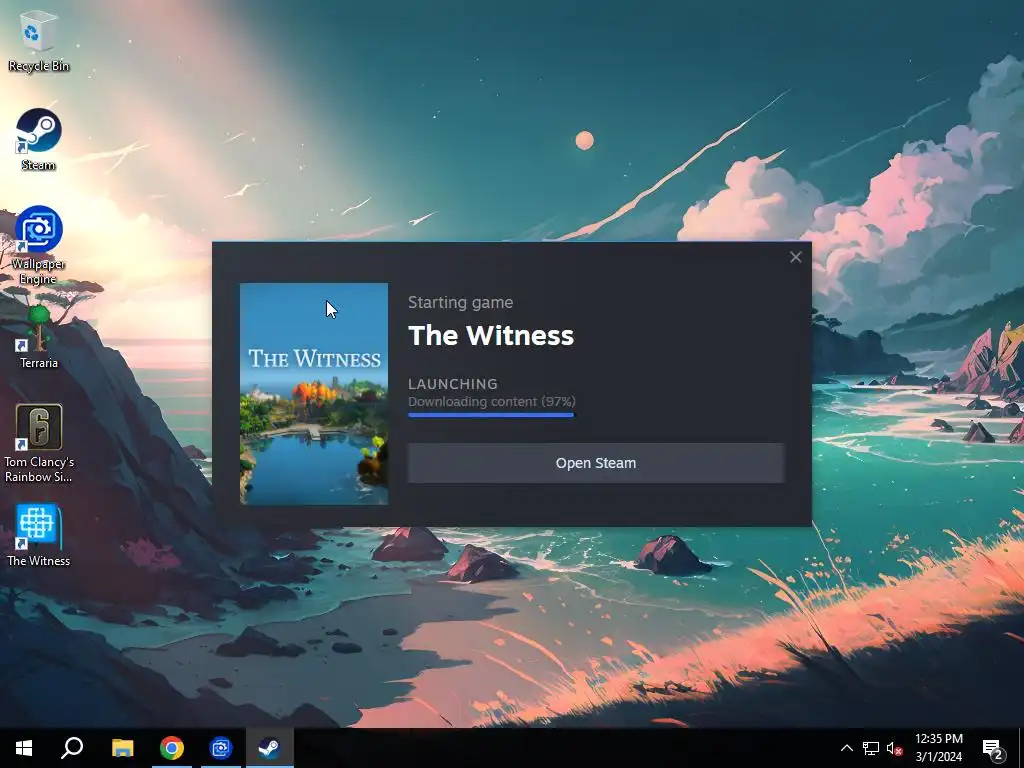Select Tom Clancy's Rainbow Six desktop shortcut
The width and height of the screenshot is (1024, 768).
click(39, 444)
